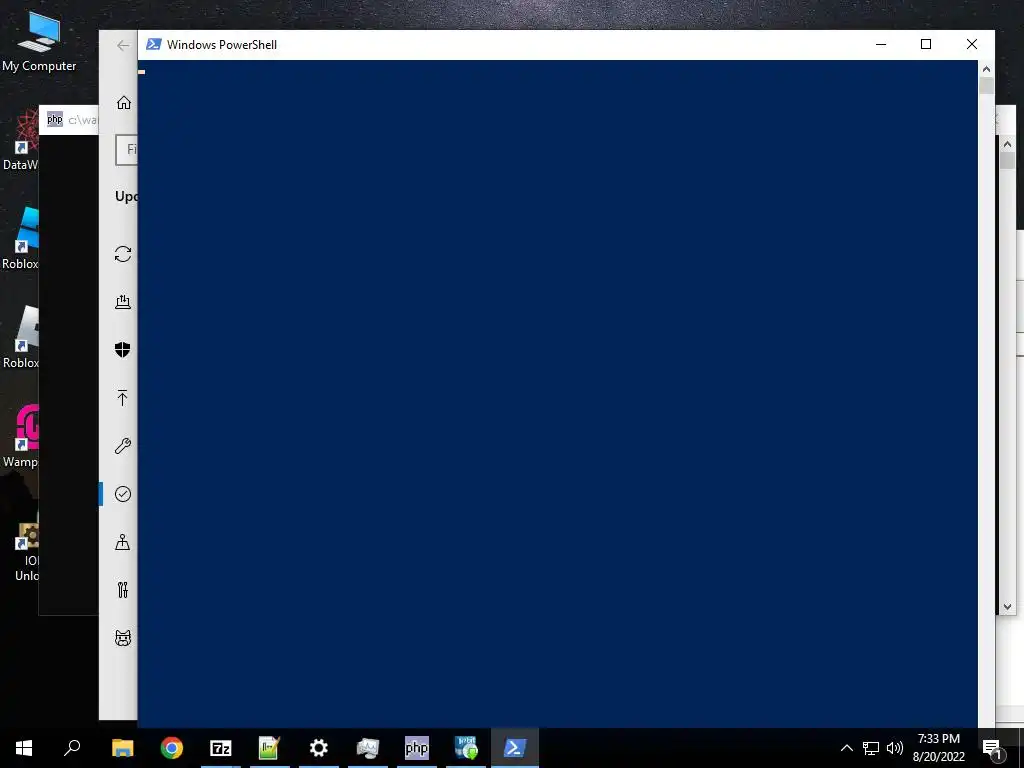Open Delivery Optimization icon in Settings
Screen dimensions: 1024x768
123,301
